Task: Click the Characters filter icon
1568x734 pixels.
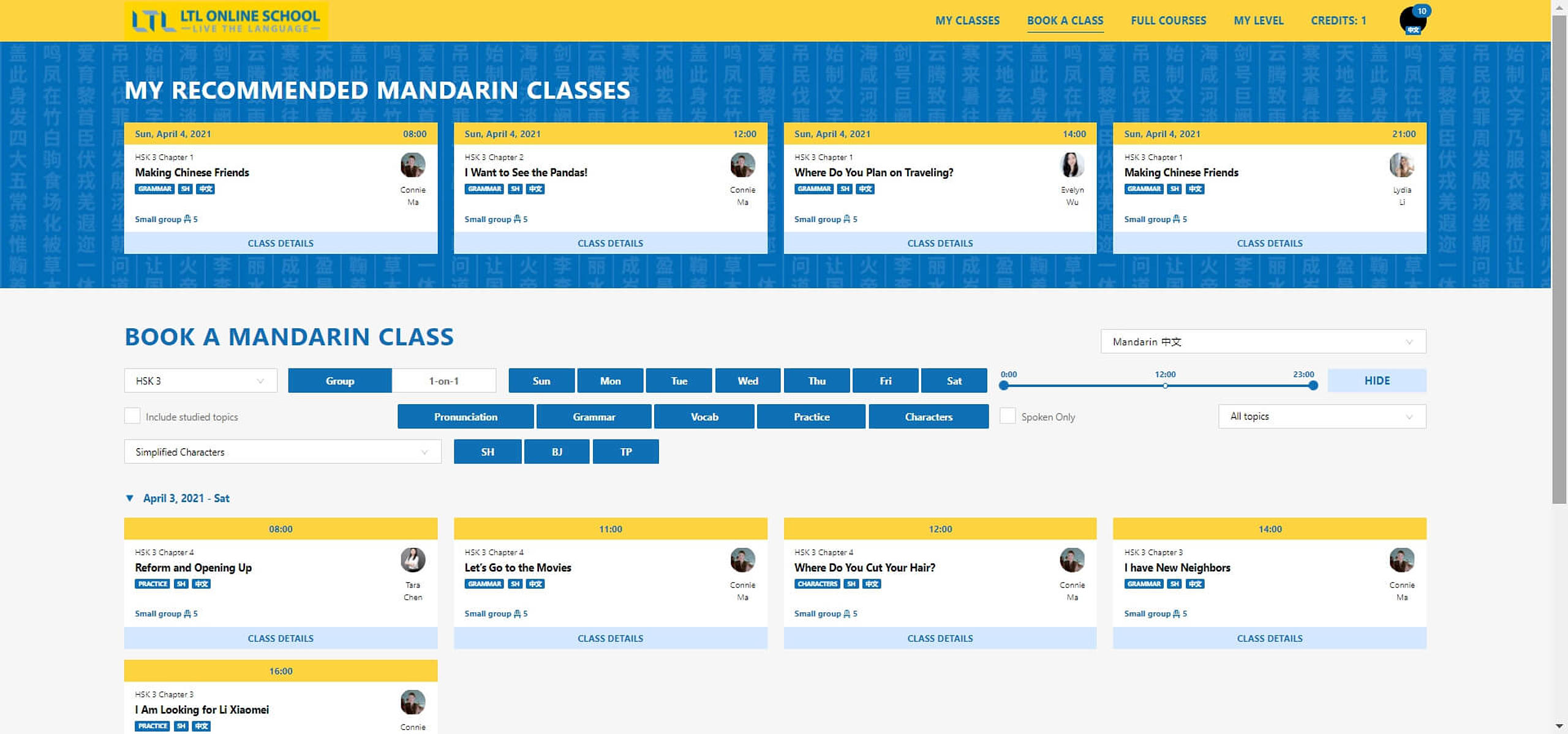Action: [928, 417]
